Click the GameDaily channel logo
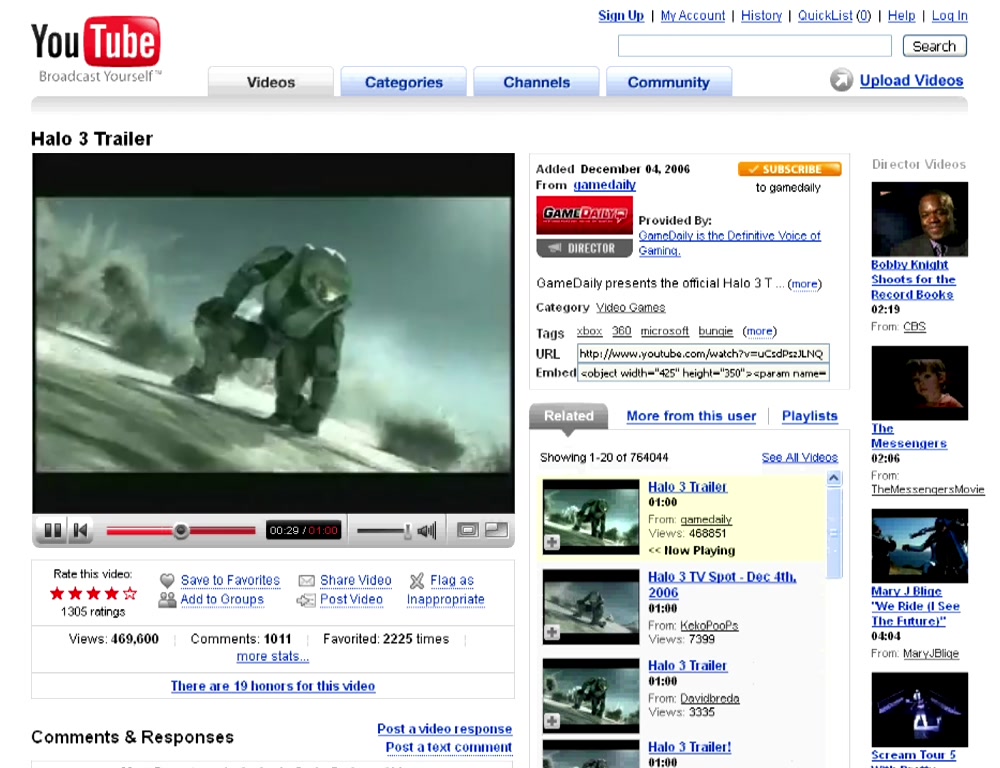 click(584, 215)
